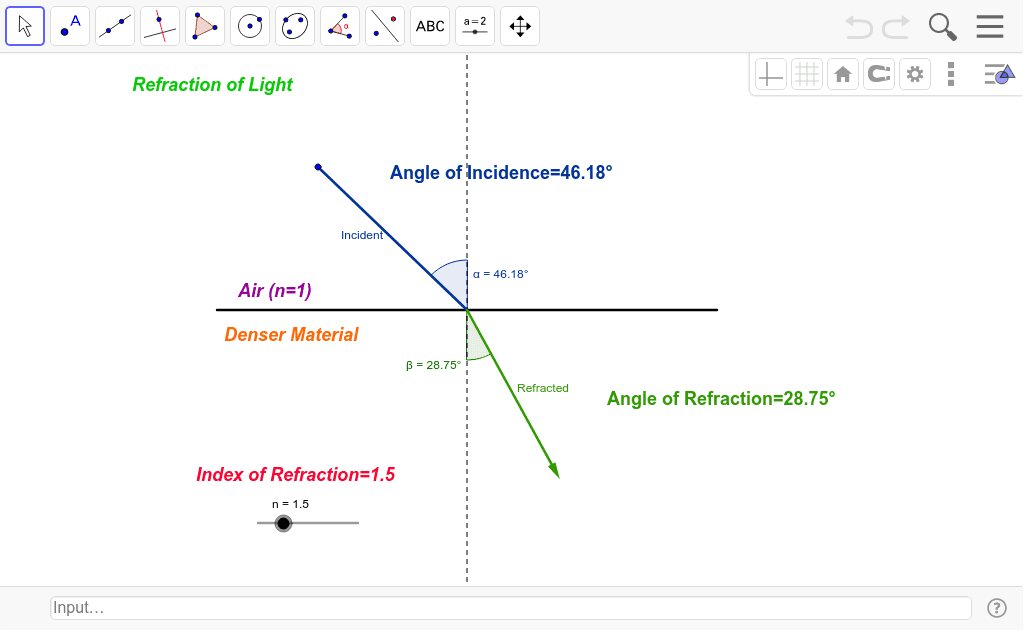Click the 'Denser Material' label
Screen dimensions: 1024x631
tap(291, 335)
